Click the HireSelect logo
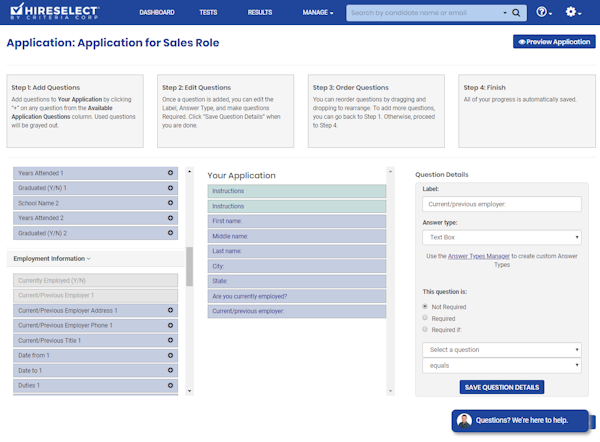Viewport: 600px width, 442px height. point(58,13)
